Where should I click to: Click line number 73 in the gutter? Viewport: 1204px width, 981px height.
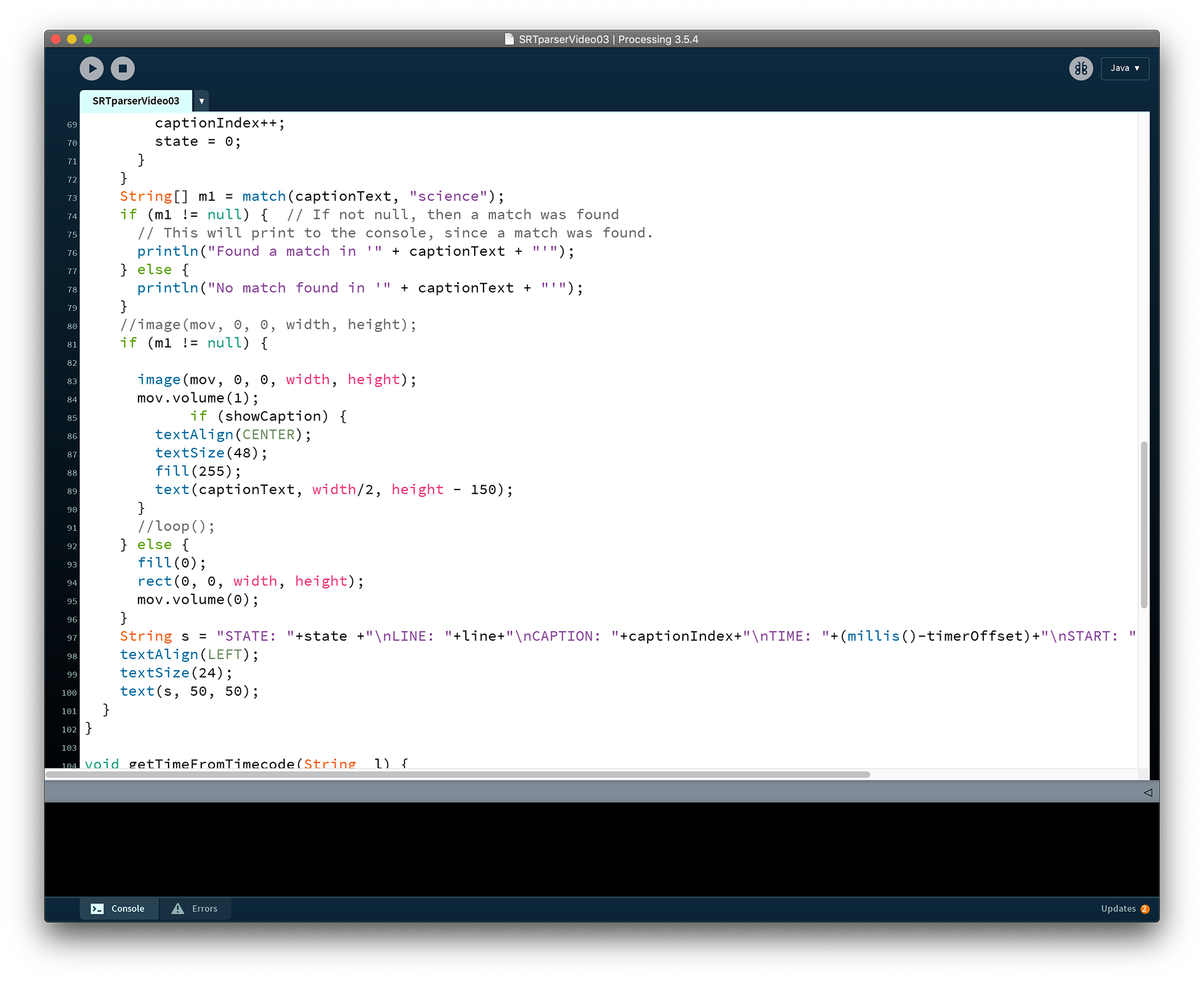point(72,198)
